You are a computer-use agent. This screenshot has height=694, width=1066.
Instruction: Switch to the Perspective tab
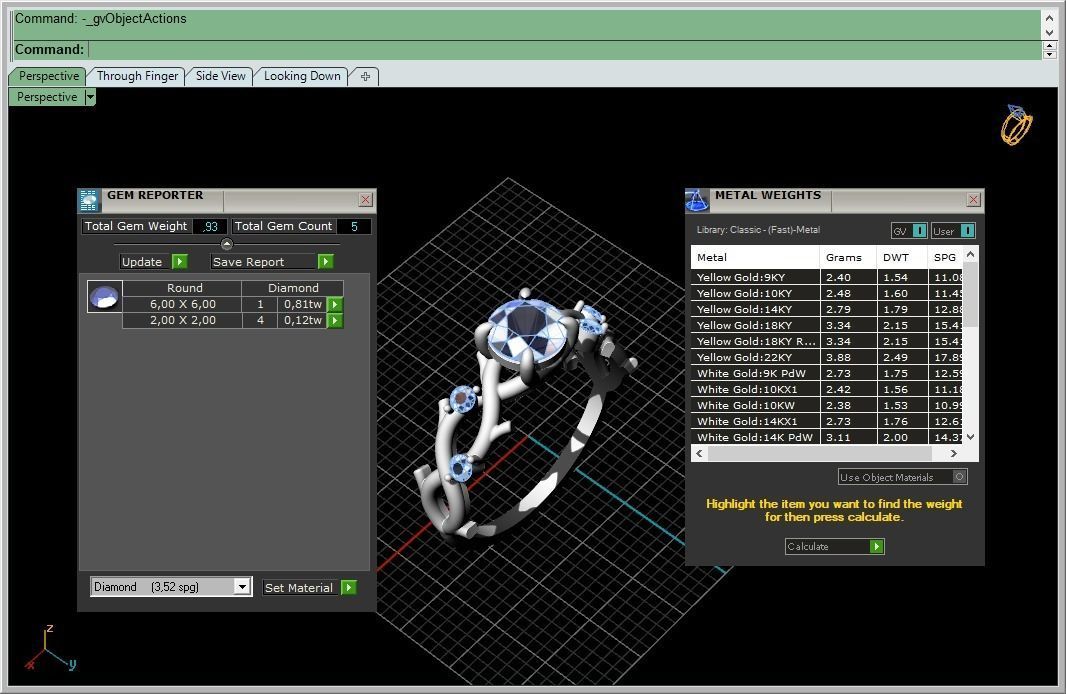click(48, 76)
